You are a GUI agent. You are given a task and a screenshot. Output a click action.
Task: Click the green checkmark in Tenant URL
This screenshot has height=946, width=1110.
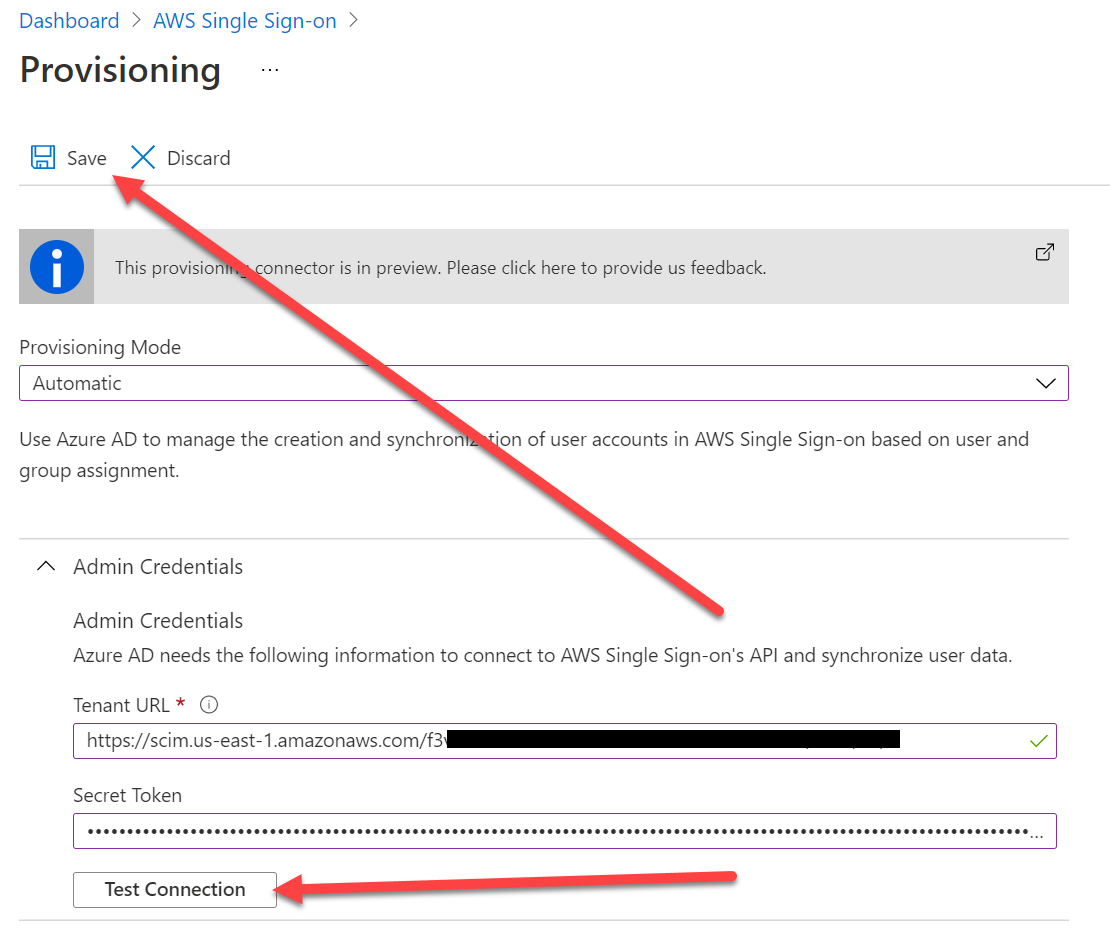pyautogui.click(x=1038, y=741)
